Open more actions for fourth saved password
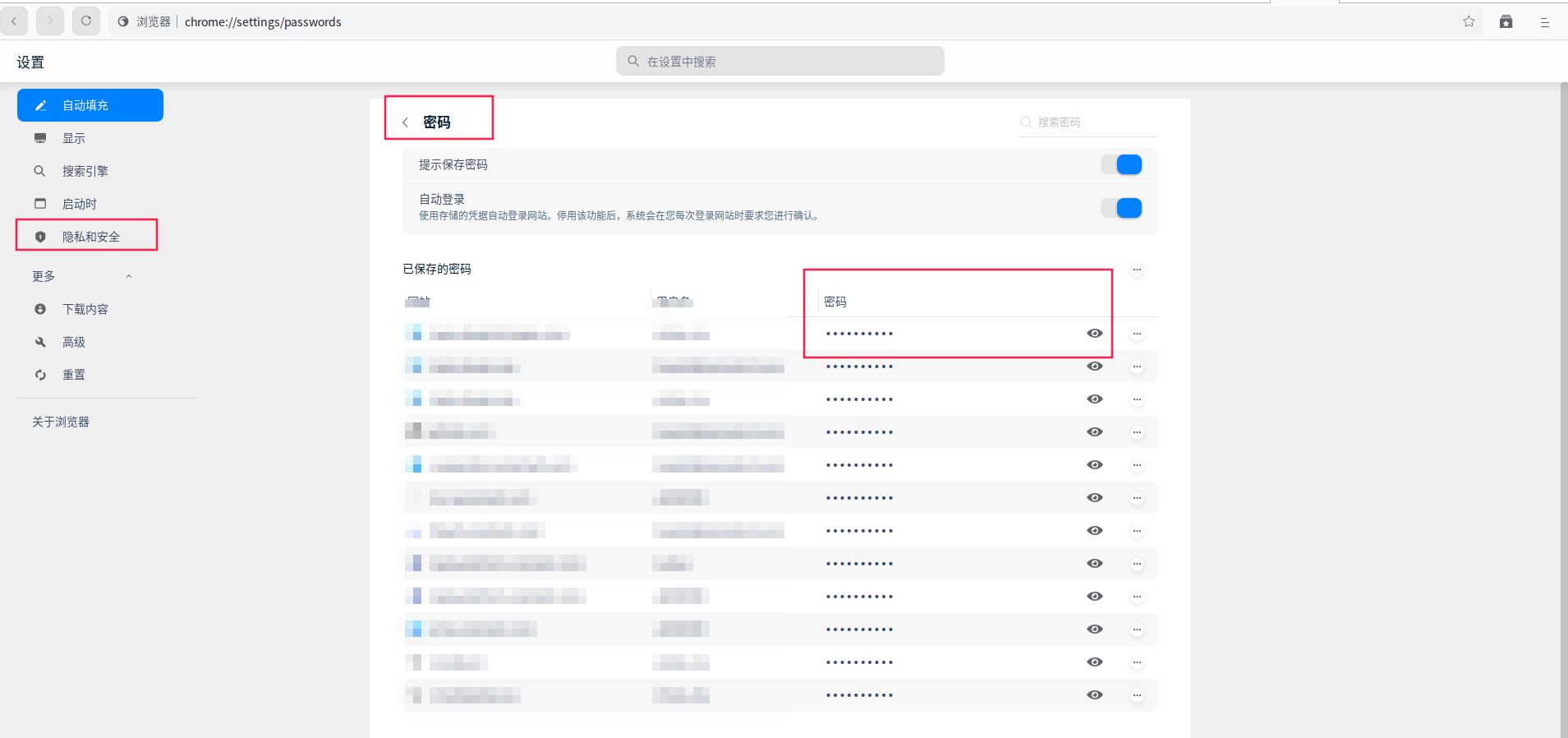This screenshot has width=1568, height=738. 1137,432
